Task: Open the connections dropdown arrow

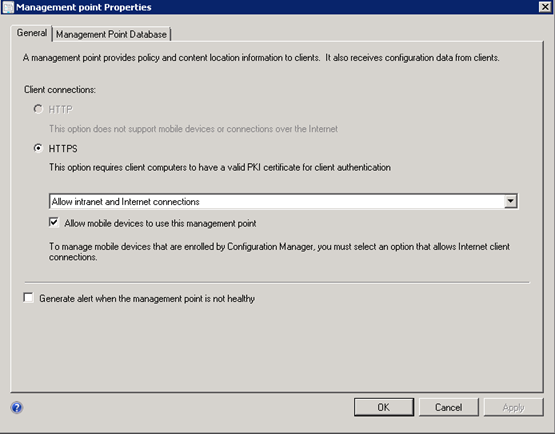Action: coord(510,201)
